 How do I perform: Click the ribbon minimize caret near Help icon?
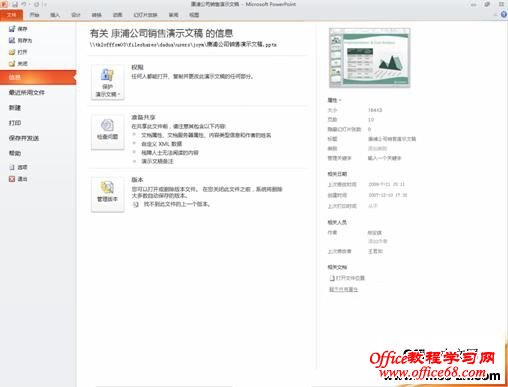click(x=495, y=15)
